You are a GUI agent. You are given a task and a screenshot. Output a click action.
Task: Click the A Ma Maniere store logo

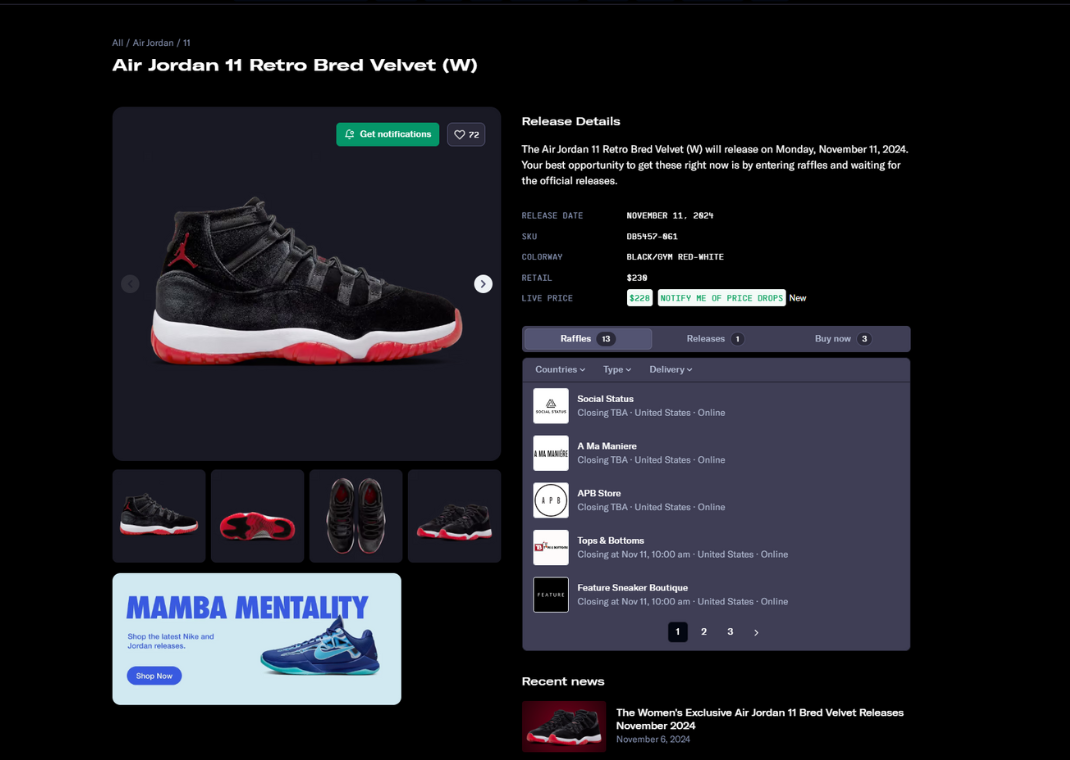(x=551, y=453)
